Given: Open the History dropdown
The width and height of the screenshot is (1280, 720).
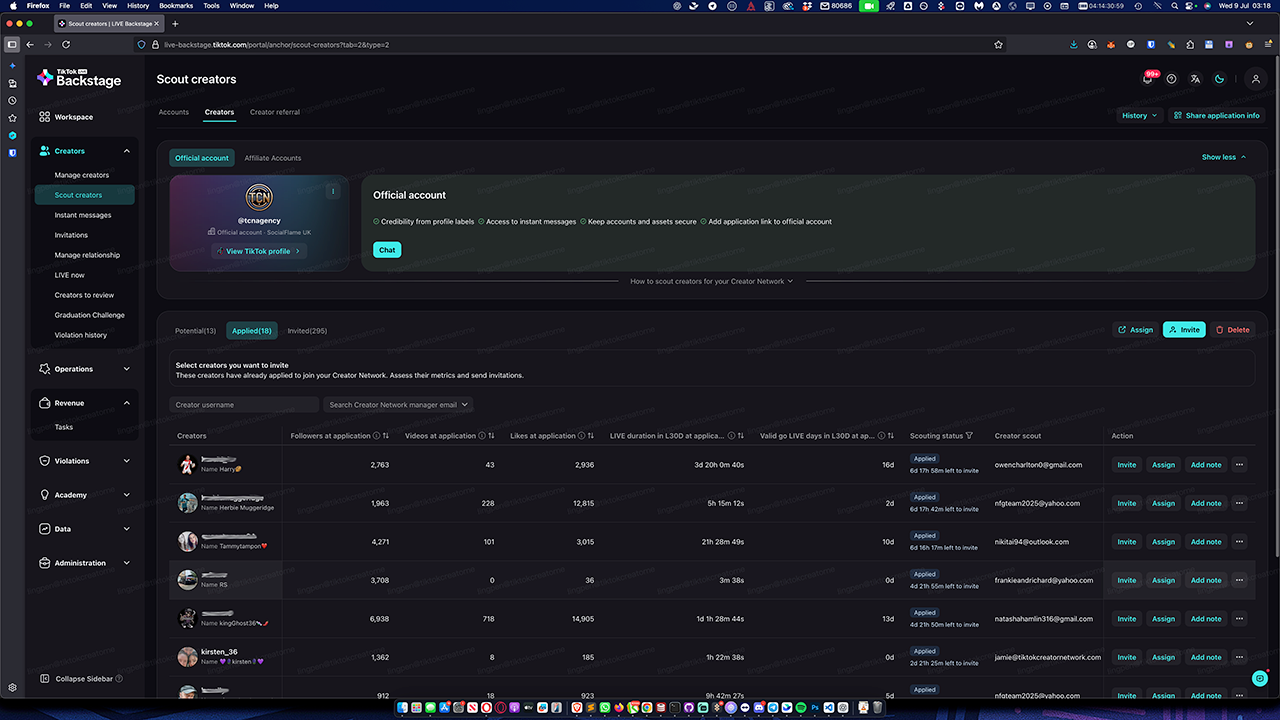Looking at the screenshot, I should point(1139,115).
